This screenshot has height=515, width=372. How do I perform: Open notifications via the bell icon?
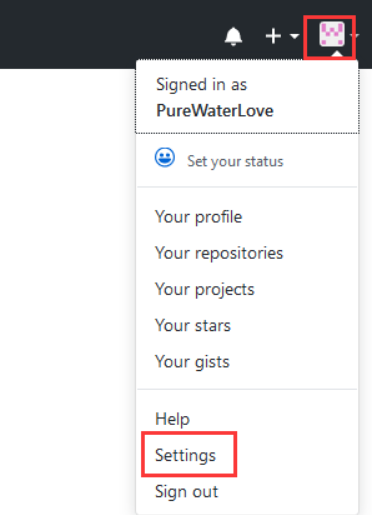click(233, 36)
